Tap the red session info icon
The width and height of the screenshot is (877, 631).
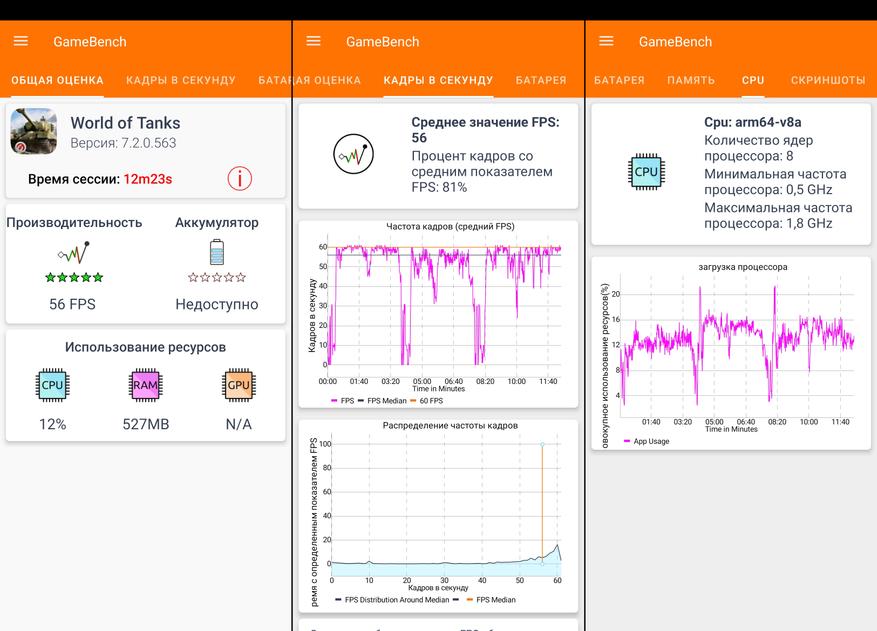240,178
